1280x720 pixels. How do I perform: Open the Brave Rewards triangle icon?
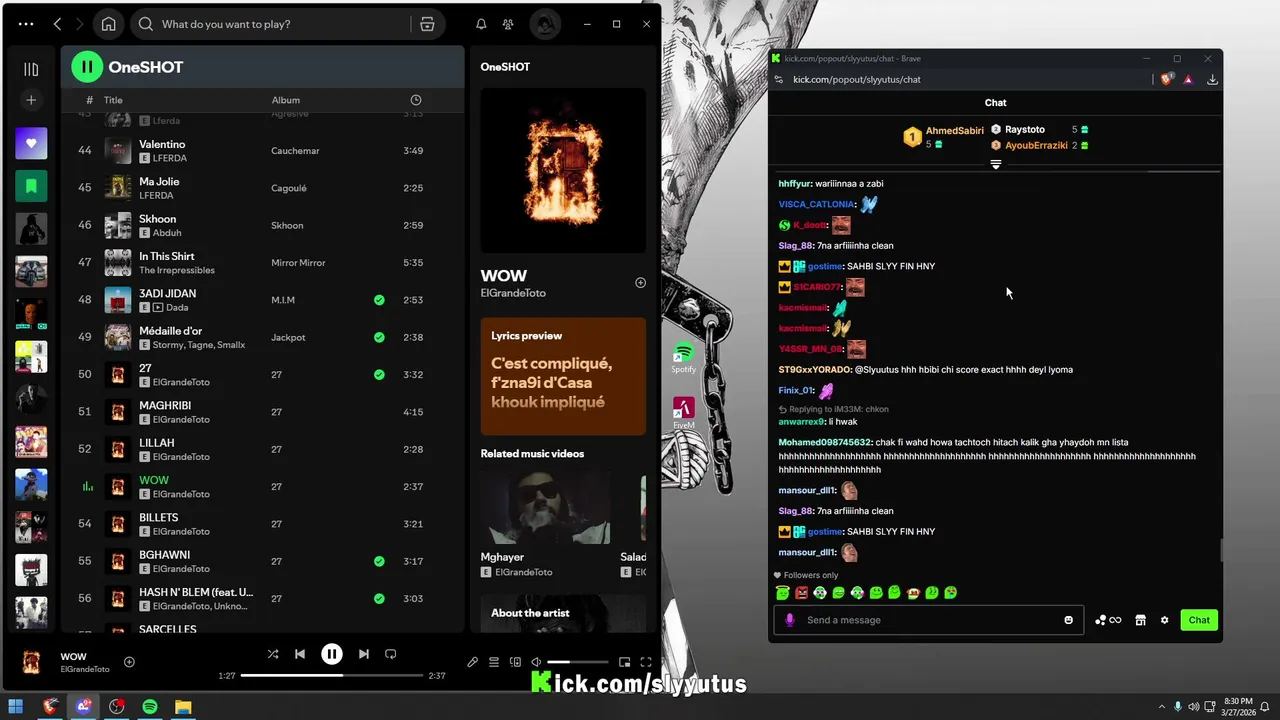tap(1188, 79)
